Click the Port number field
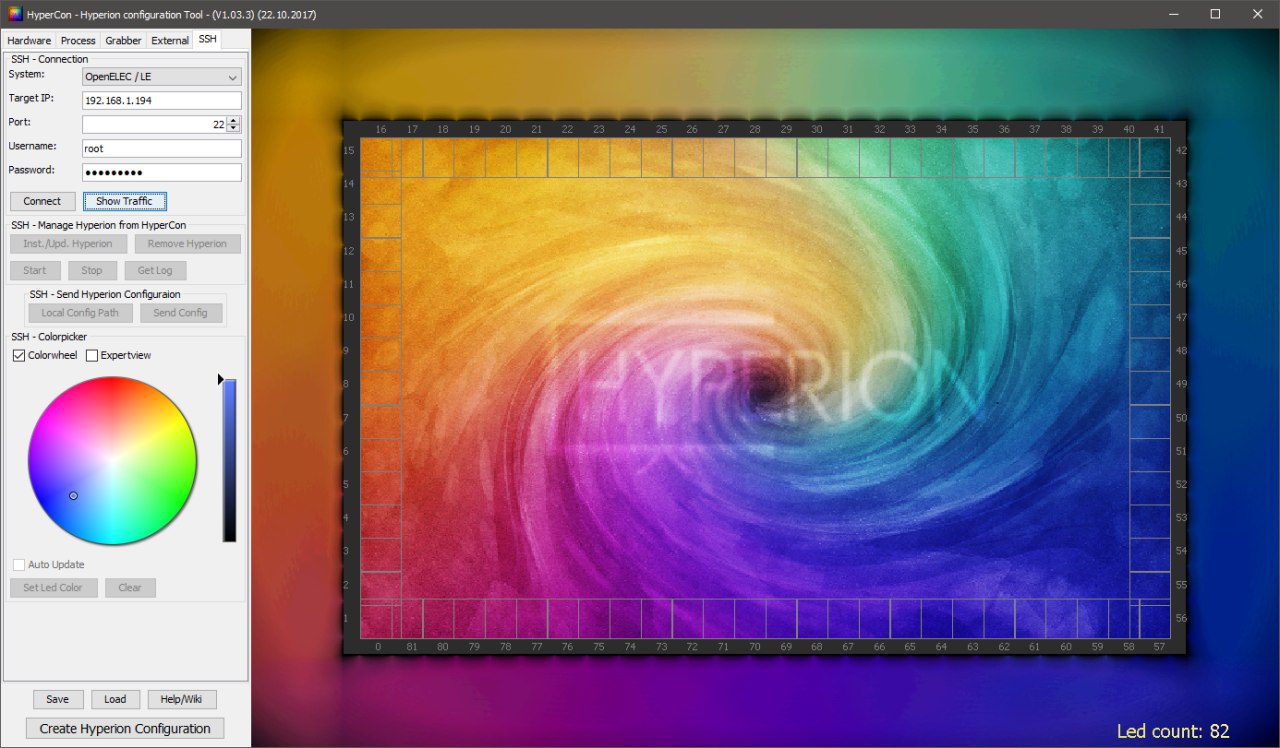This screenshot has width=1280, height=748. coord(154,124)
